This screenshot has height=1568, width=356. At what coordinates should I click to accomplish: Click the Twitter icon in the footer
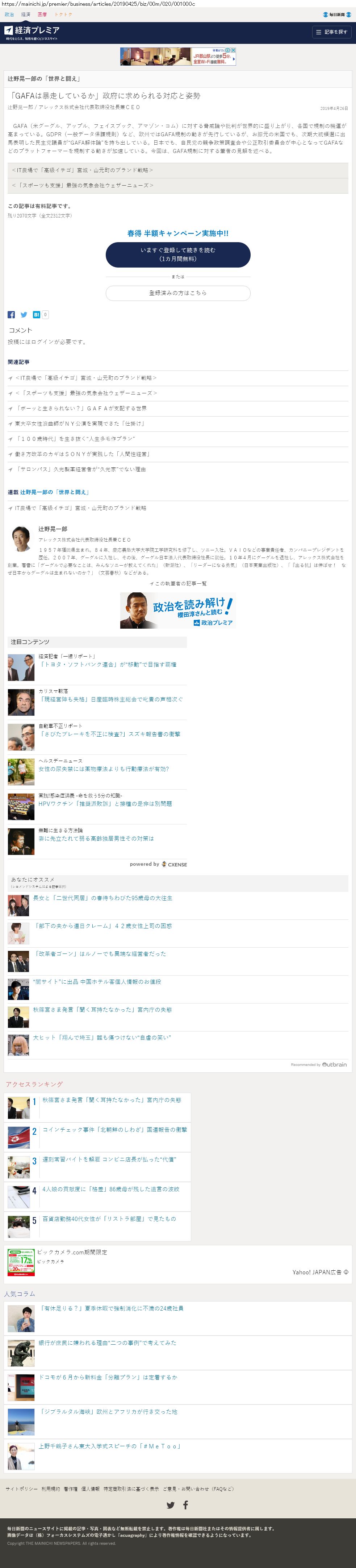pos(170,1505)
